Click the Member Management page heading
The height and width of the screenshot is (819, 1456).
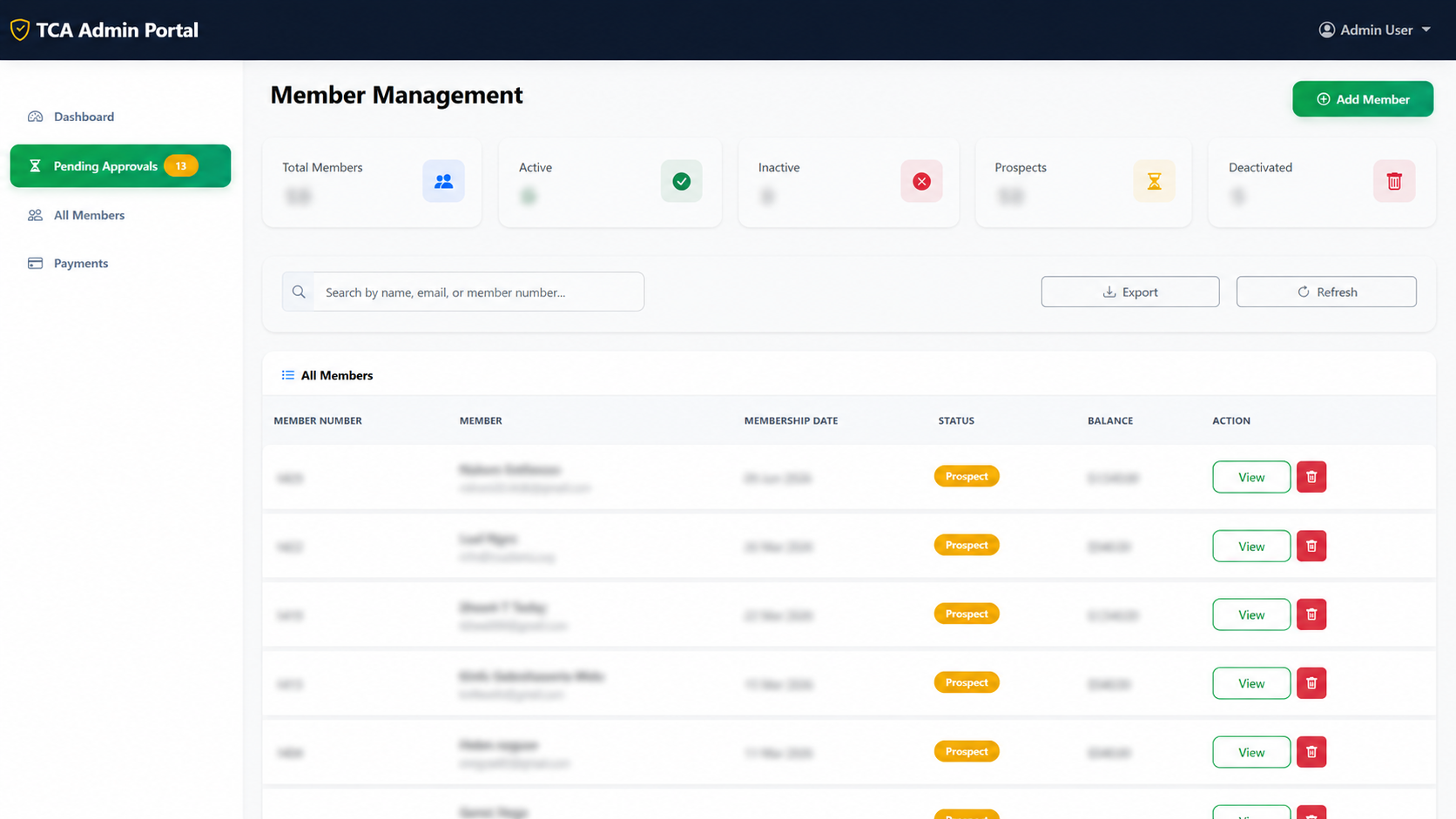396,95
